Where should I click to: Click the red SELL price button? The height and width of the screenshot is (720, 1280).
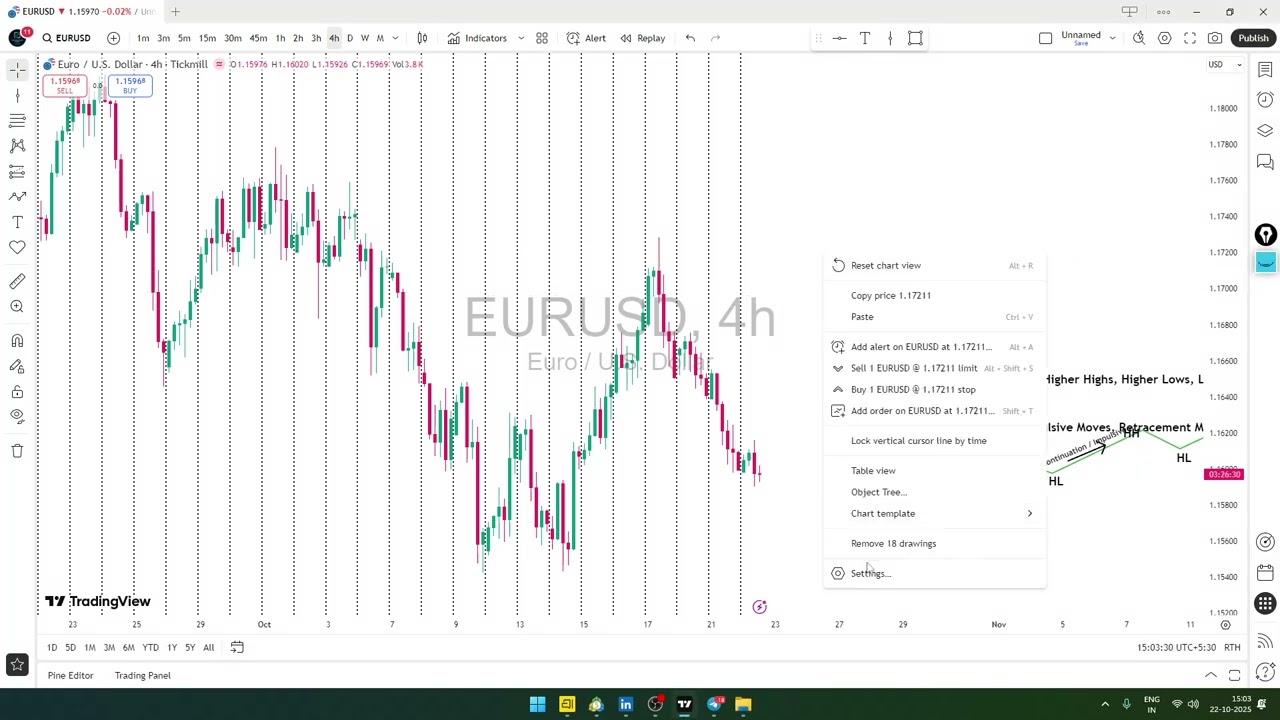tap(65, 86)
